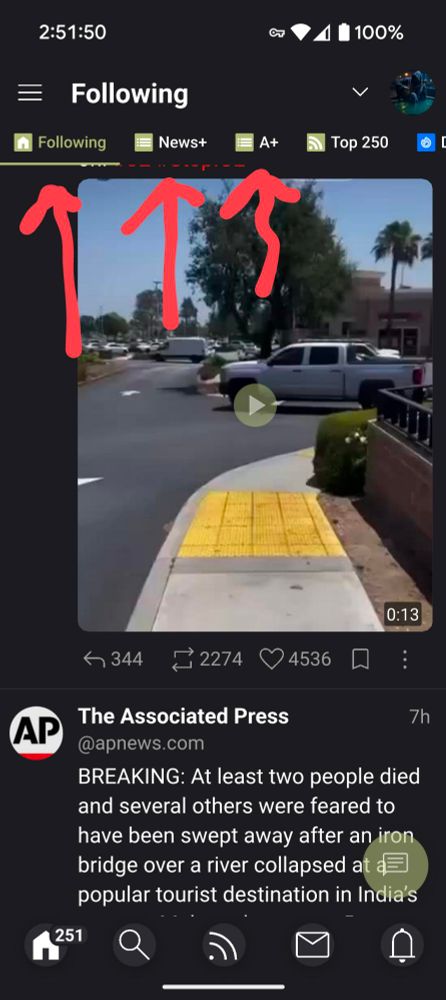Image resolution: width=446 pixels, height=1000 pixels.
Task: Bookmark the video post
Action: 361,659
